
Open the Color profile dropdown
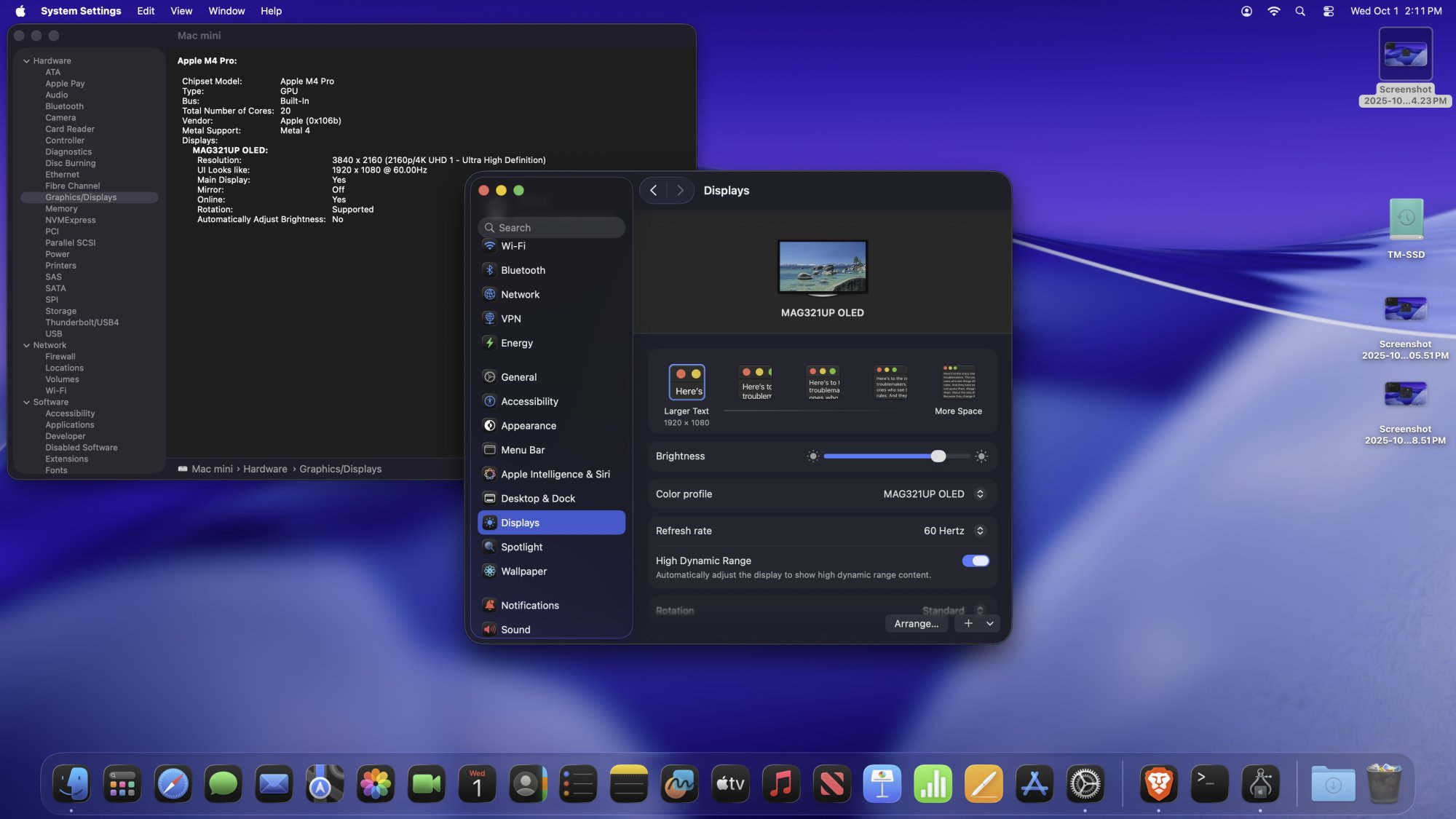pos(980,494)
